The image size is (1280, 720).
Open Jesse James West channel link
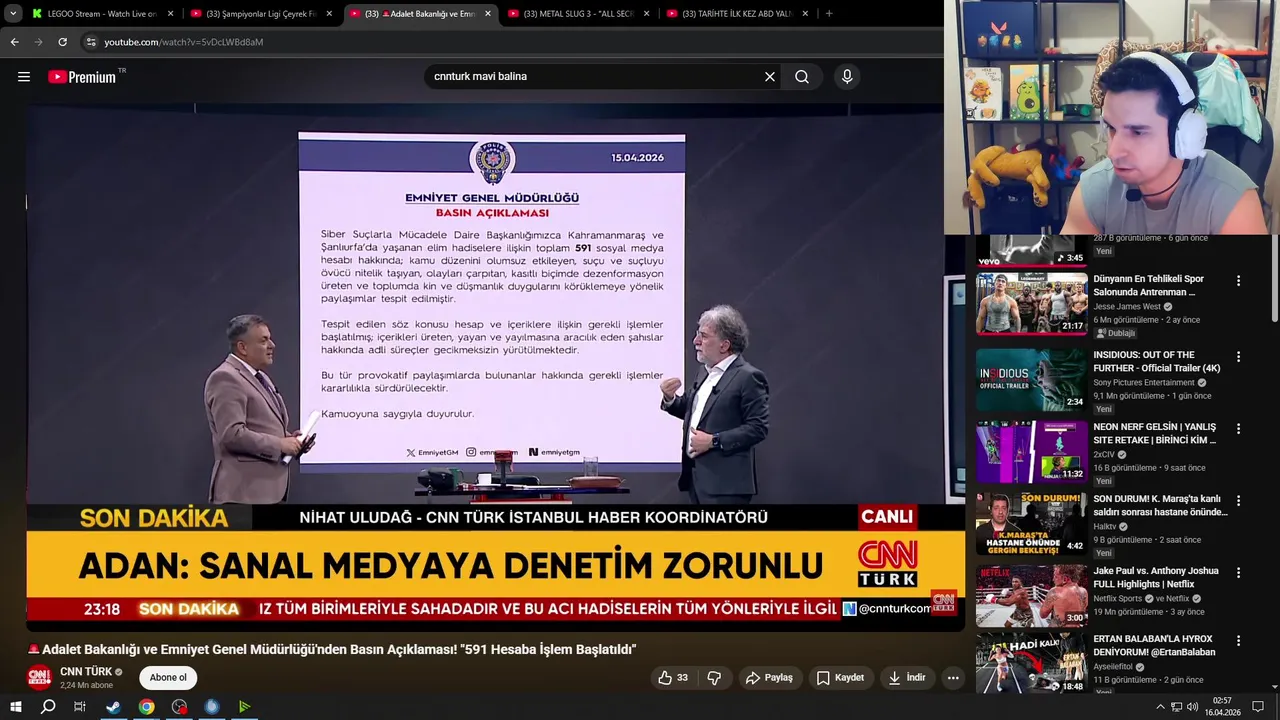point(1127,307)
